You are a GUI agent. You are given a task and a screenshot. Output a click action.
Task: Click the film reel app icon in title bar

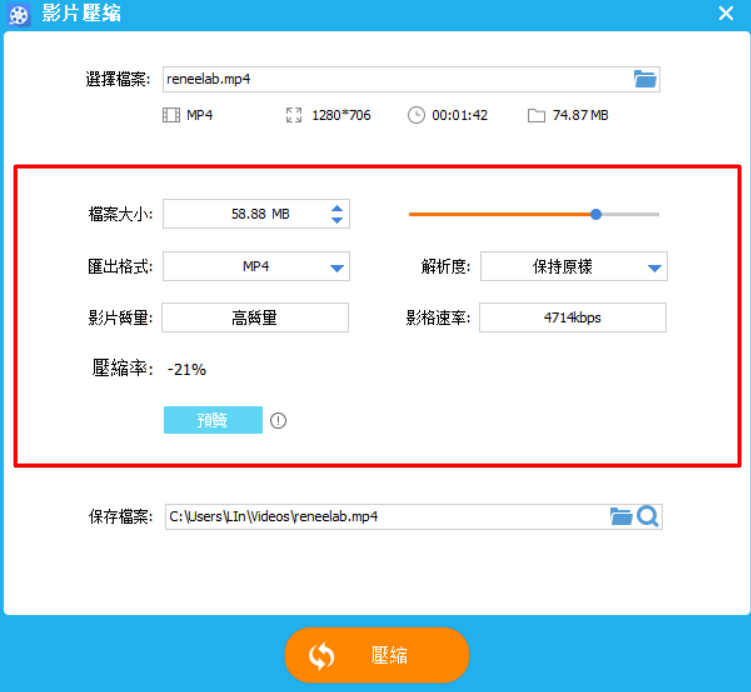point(18,14)
